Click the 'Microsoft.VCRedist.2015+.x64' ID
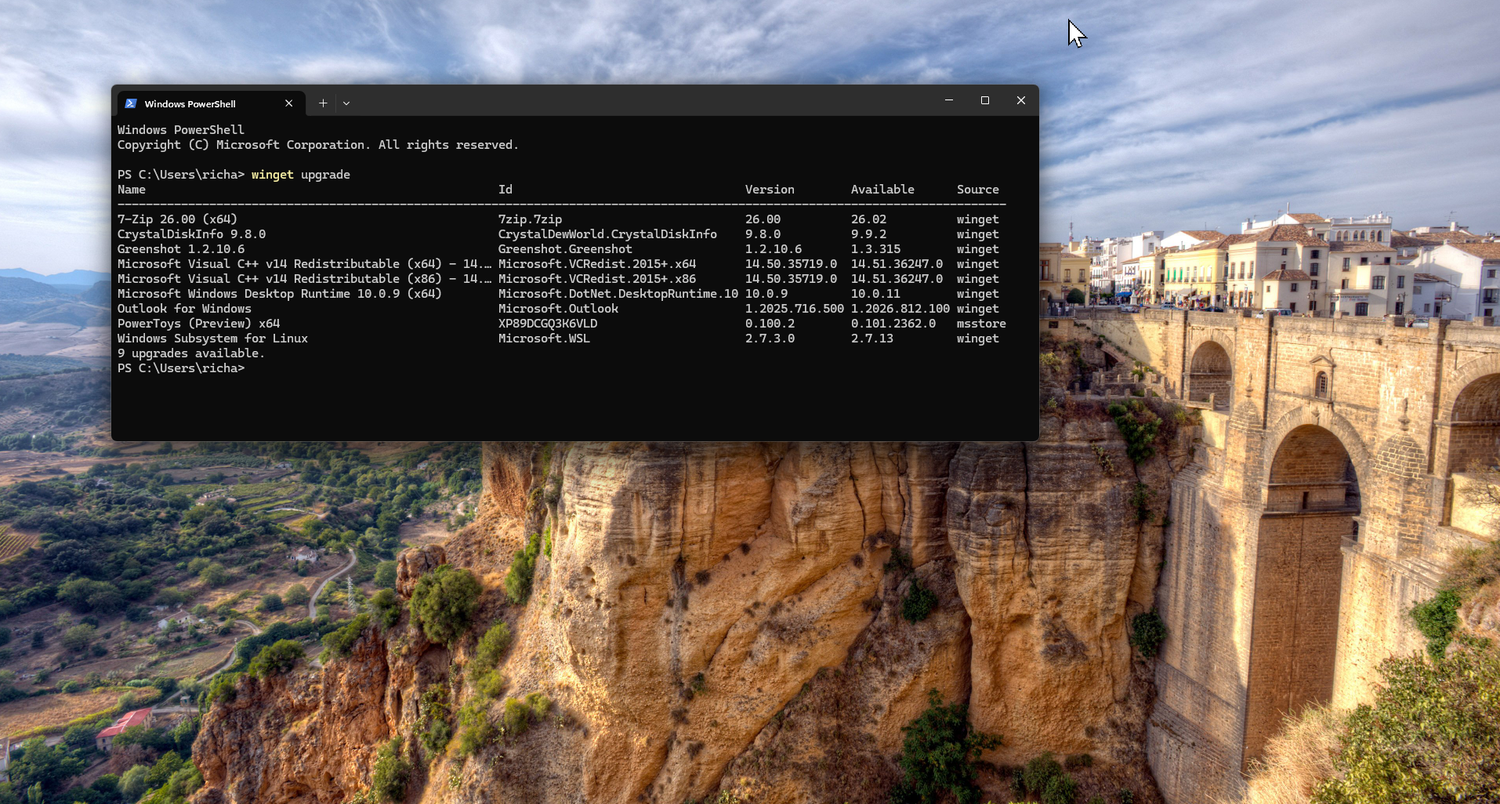 (x=597, y=264)
